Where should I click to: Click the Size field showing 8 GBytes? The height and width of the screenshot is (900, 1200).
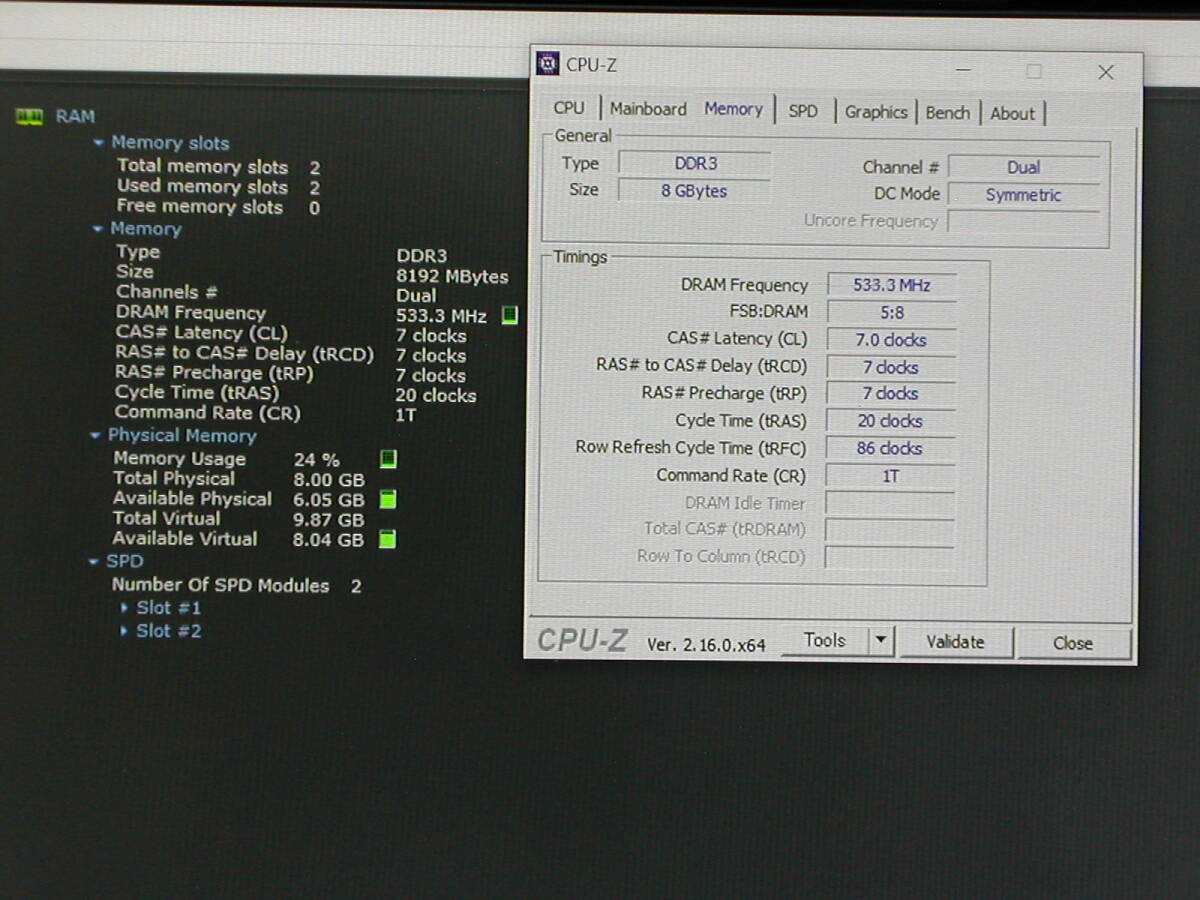click(x=695, y=190)
